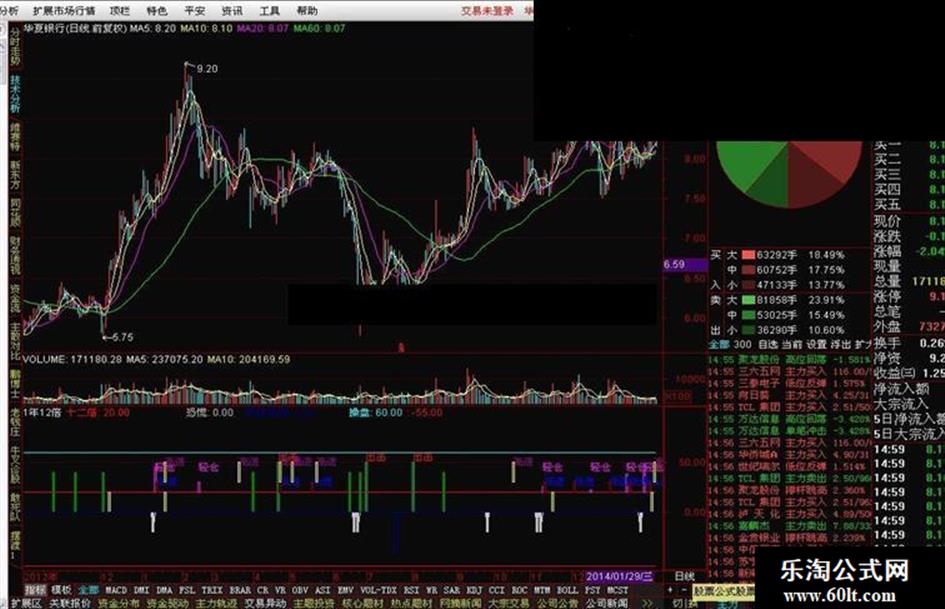Select 自选 in alert list filter

click(768, 344)
